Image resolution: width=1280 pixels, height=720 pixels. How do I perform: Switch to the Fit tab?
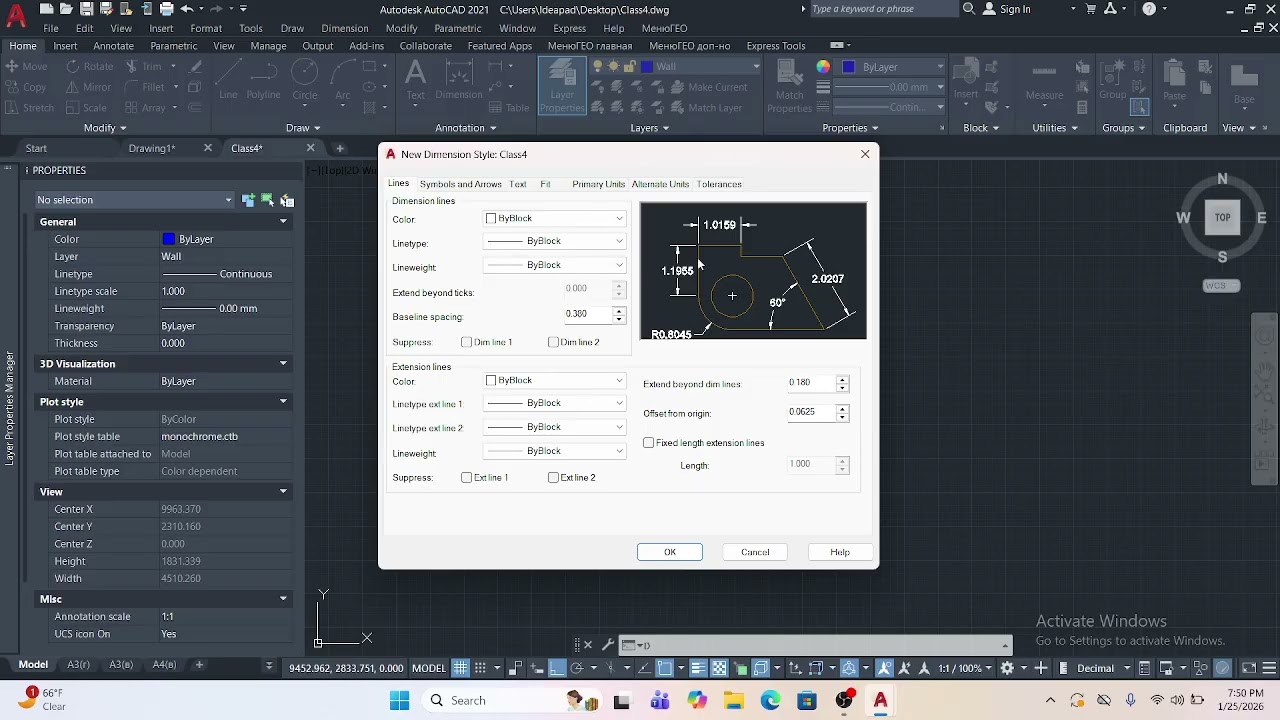(x=545, y=184)
